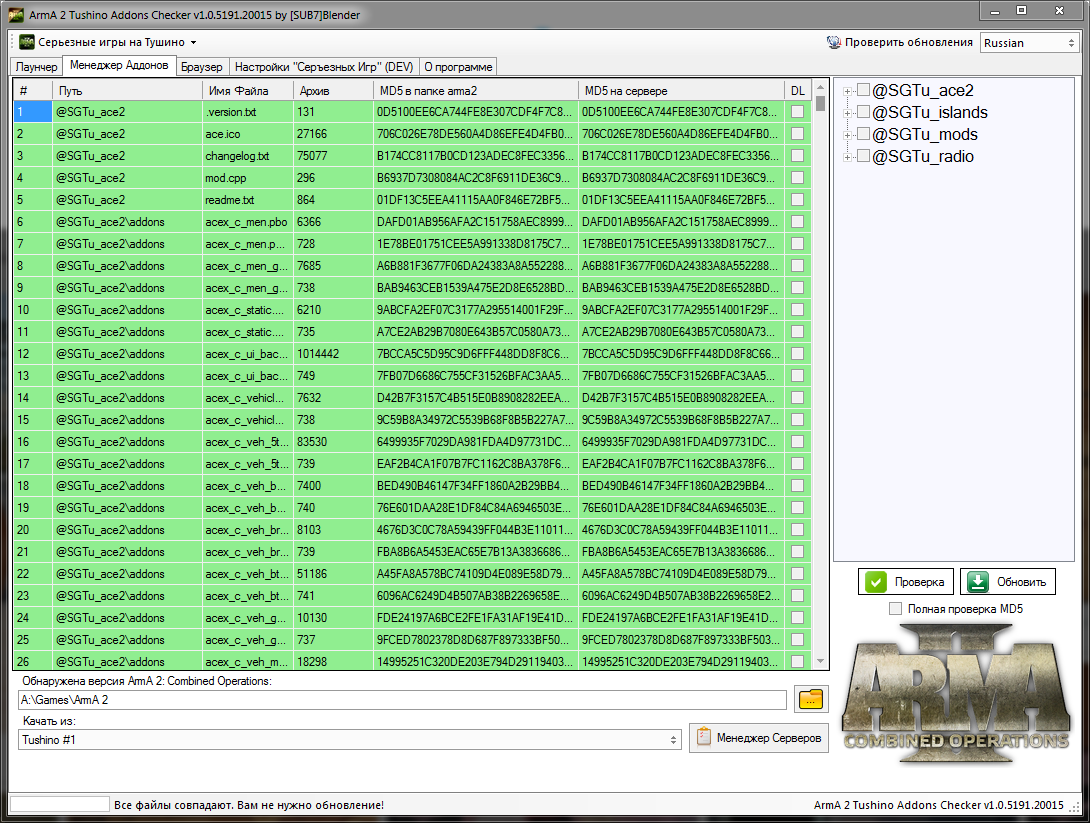Check the @SGTu_ace2 tree checkbox
Viewport: 1090px width, 823px height.
[863, 90]
